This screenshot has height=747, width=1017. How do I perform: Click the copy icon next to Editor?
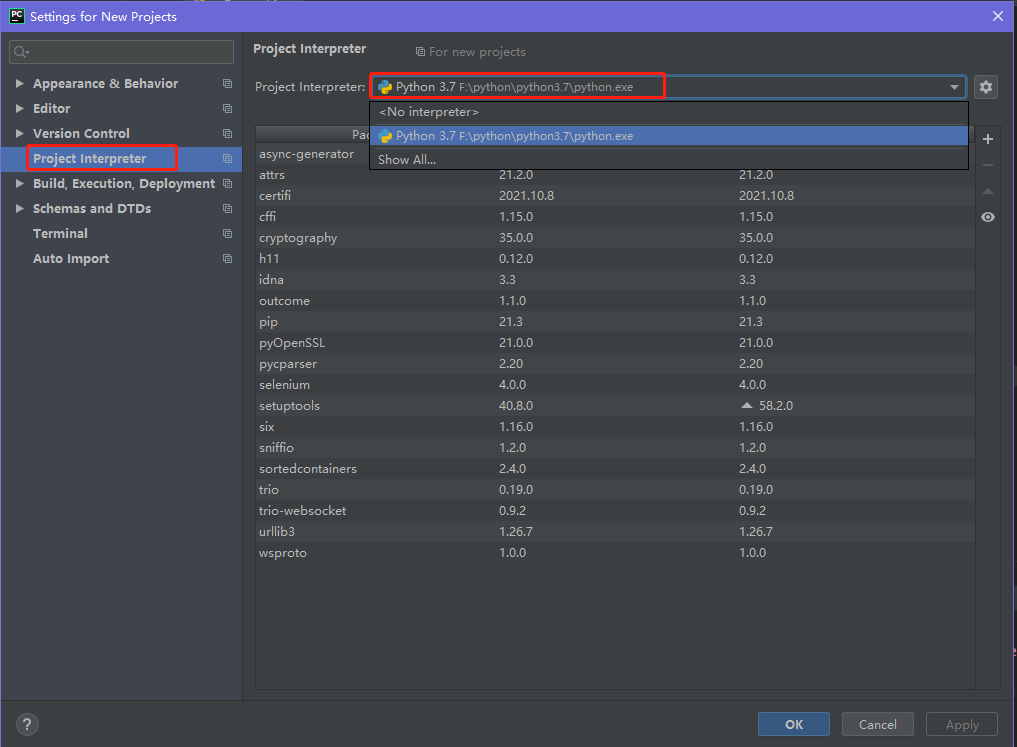tap(227, 108)
